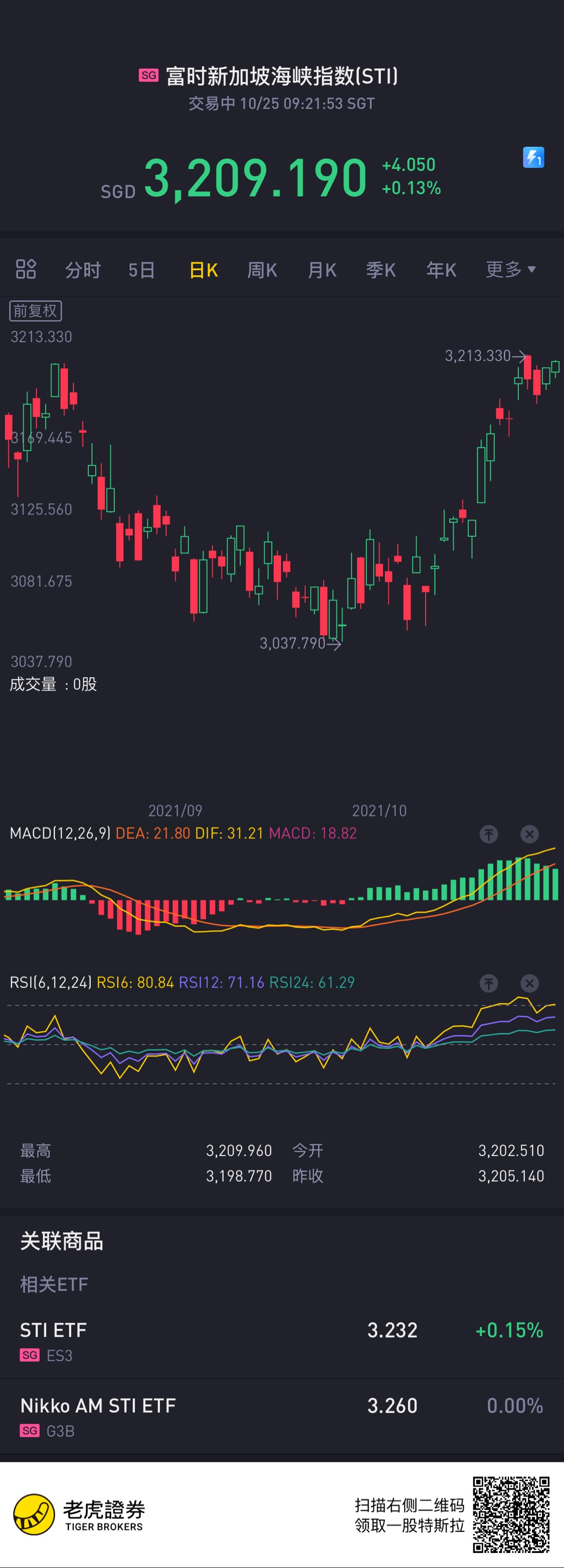Tap the 成交量 volume label
Image resolution: width=564 pixels, height=1568 pixels.
[53, 684]
